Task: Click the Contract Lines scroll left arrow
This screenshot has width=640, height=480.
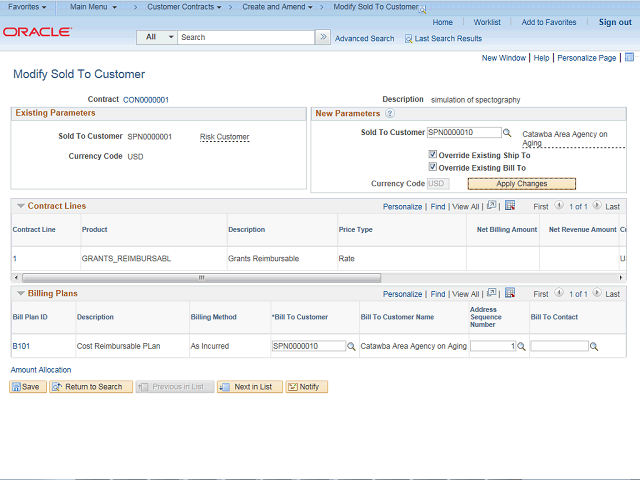Action: (16, 278)
